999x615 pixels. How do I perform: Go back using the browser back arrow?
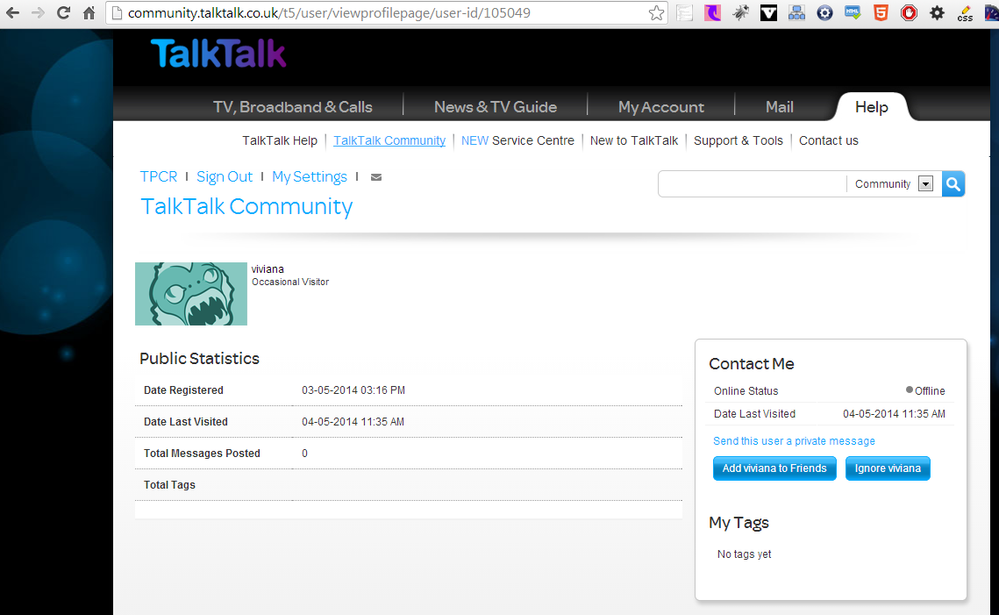pyautogui.click(x=12, y=13)
